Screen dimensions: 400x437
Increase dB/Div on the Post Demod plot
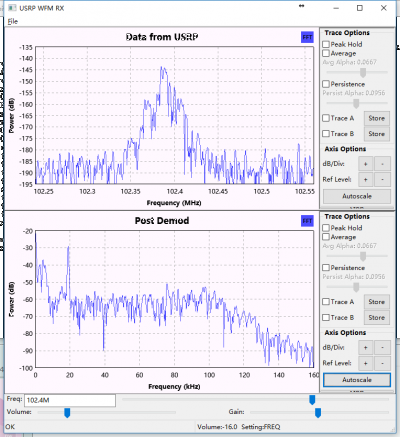(366, 348)
